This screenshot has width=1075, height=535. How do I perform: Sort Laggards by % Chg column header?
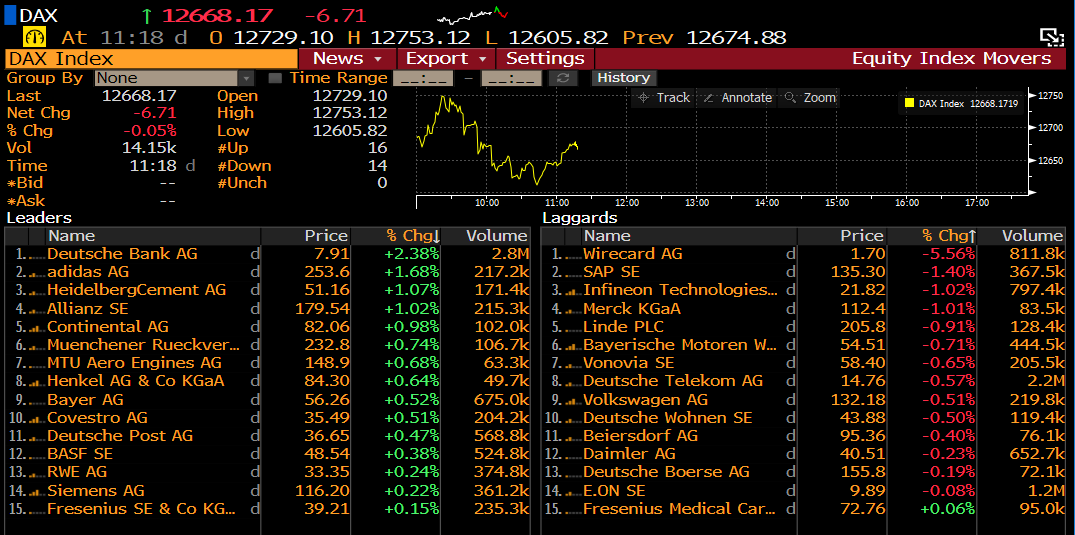coord(933,236)
